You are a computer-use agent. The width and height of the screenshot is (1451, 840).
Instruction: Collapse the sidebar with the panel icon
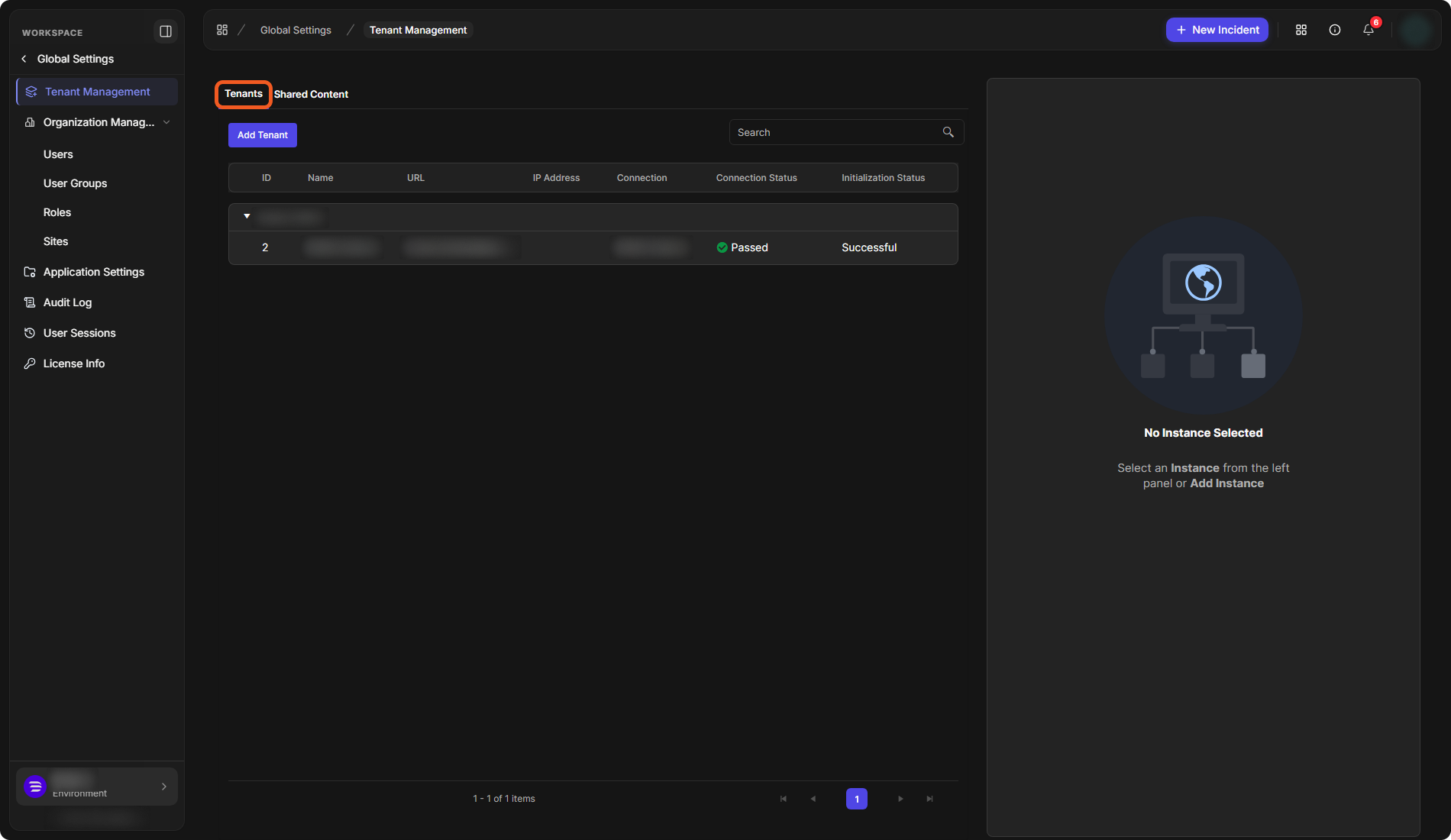point(165,31)
